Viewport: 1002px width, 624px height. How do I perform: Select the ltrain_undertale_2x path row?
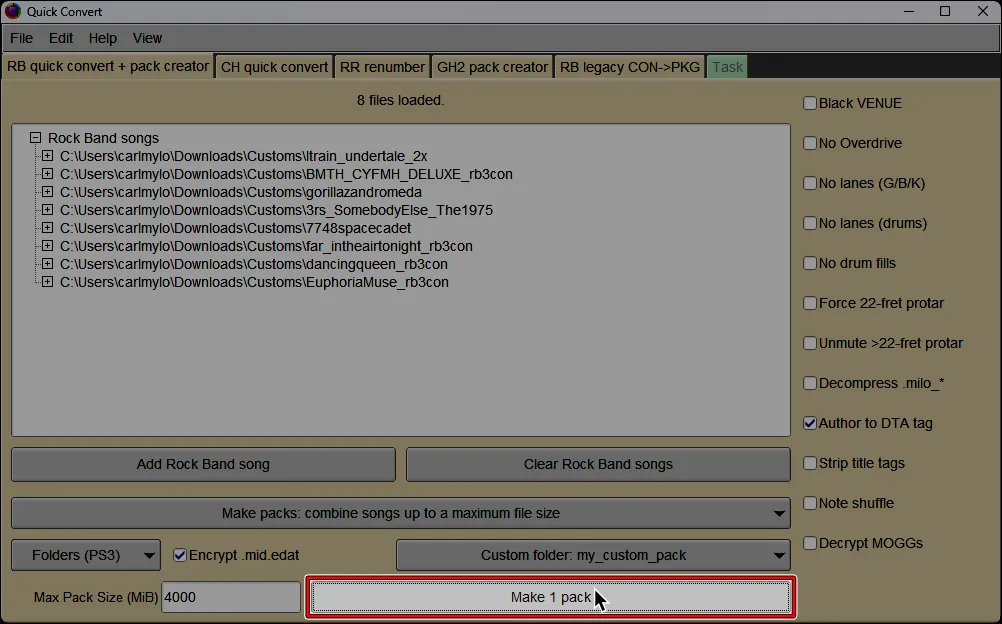(243, 156)
